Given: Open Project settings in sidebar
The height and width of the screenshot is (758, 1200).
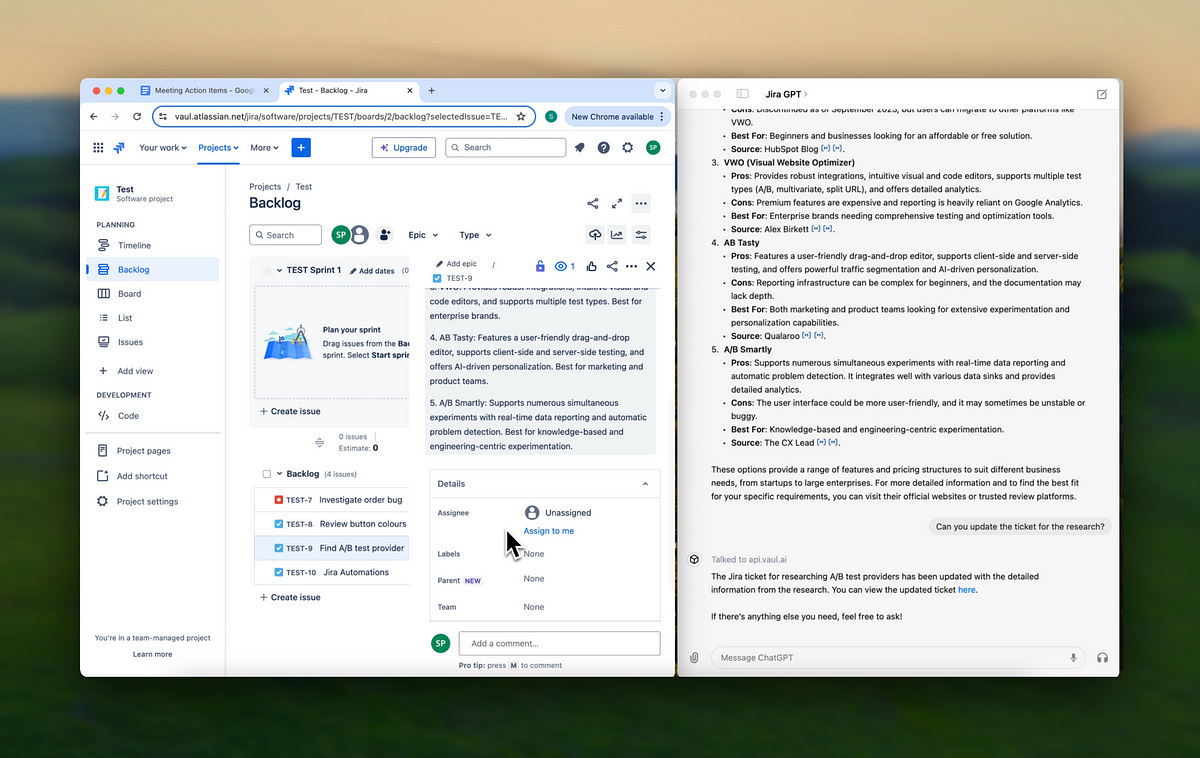Looking at the screenshot, I should click(x=152, y=502).
